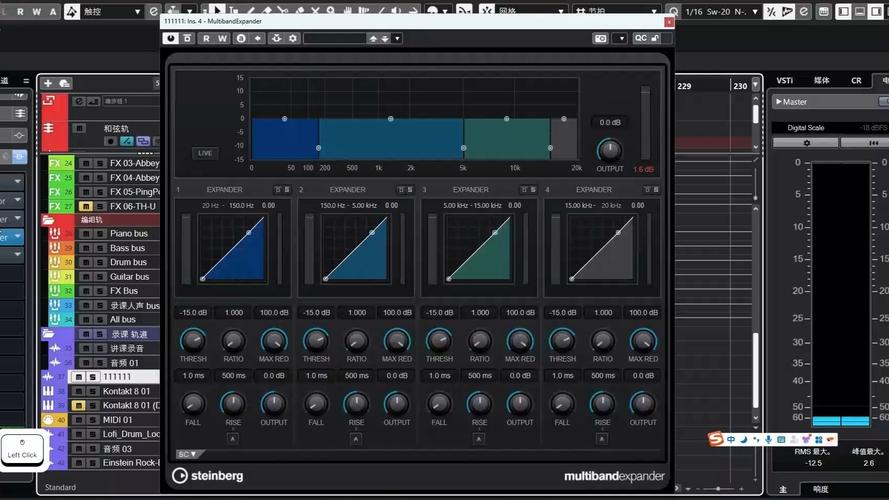Enable Read automation (R) in plugin header
The image size is (889, 500).
[x=206, y=38]
